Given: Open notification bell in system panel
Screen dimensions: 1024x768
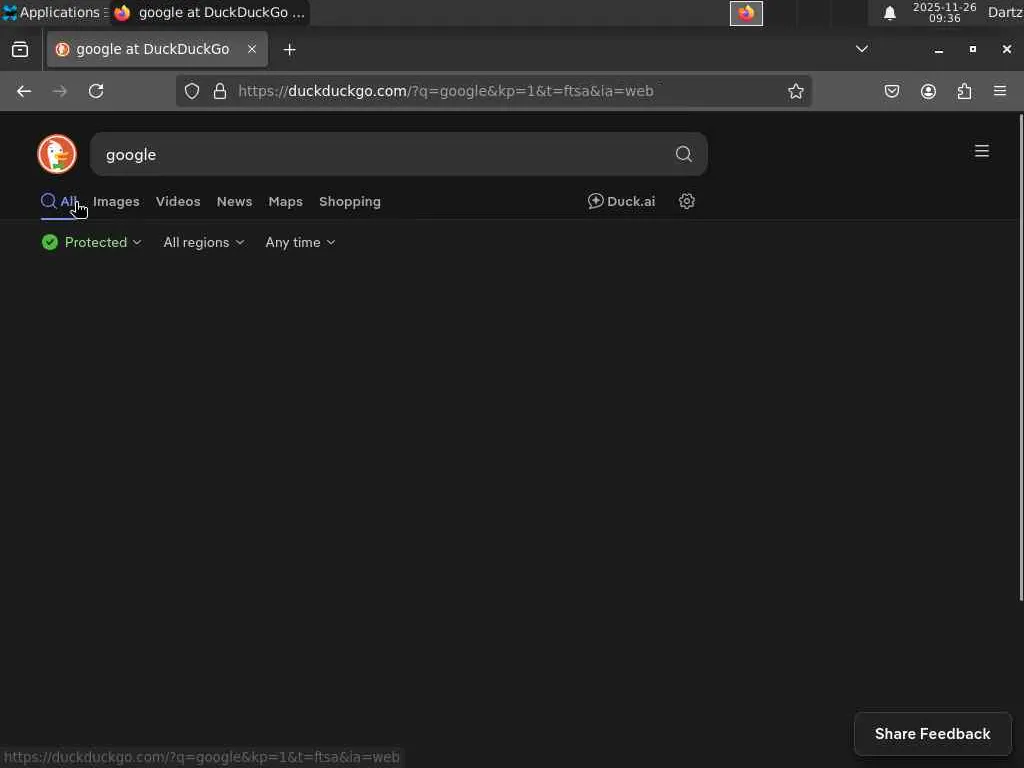Looking at the screenshot, I should pyautogui.click(x=889, y=13).
